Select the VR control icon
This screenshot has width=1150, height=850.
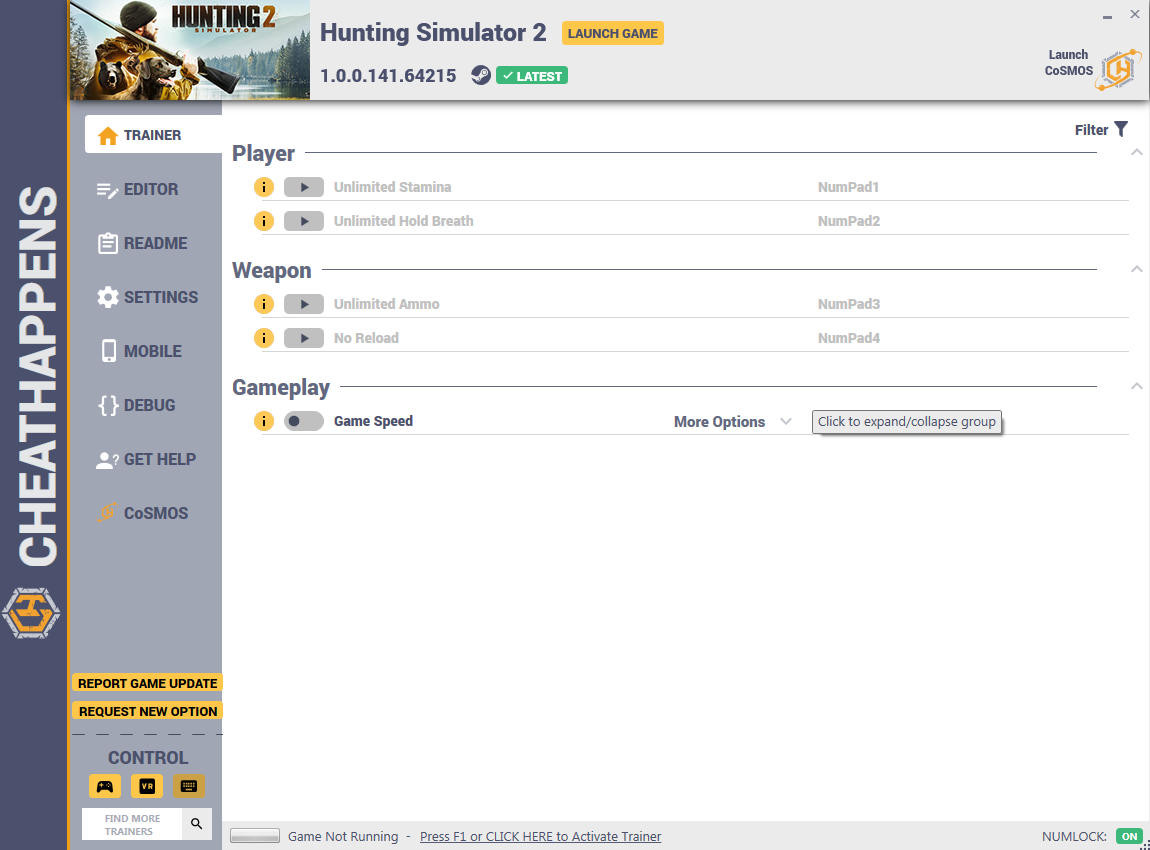point(147,786)
